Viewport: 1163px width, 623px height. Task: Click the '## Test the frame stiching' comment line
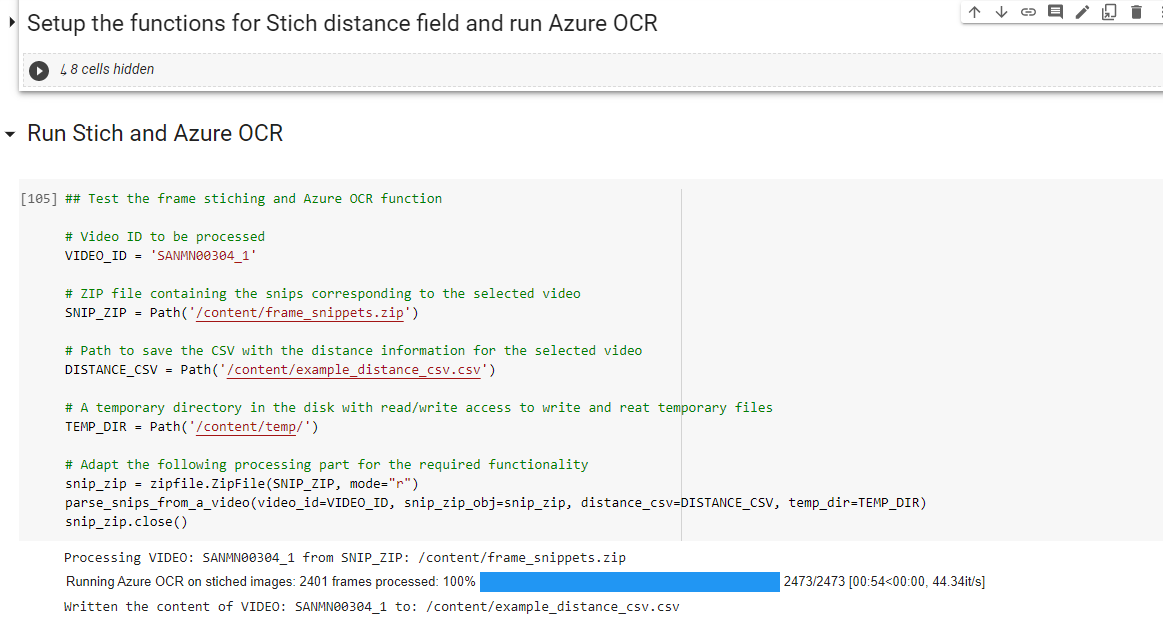(x=254, y=199)
